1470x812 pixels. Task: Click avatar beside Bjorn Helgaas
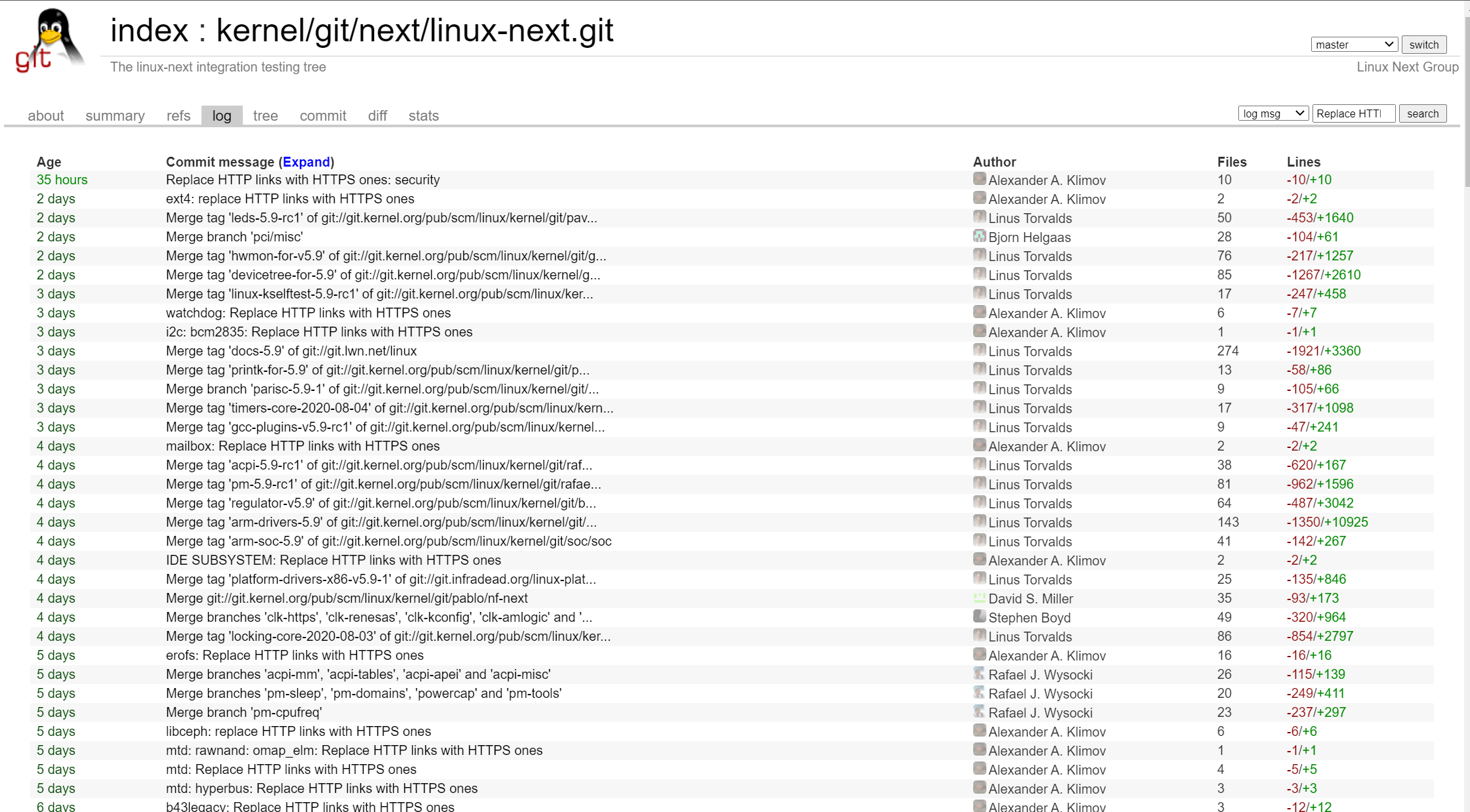[x=979, y=235]
